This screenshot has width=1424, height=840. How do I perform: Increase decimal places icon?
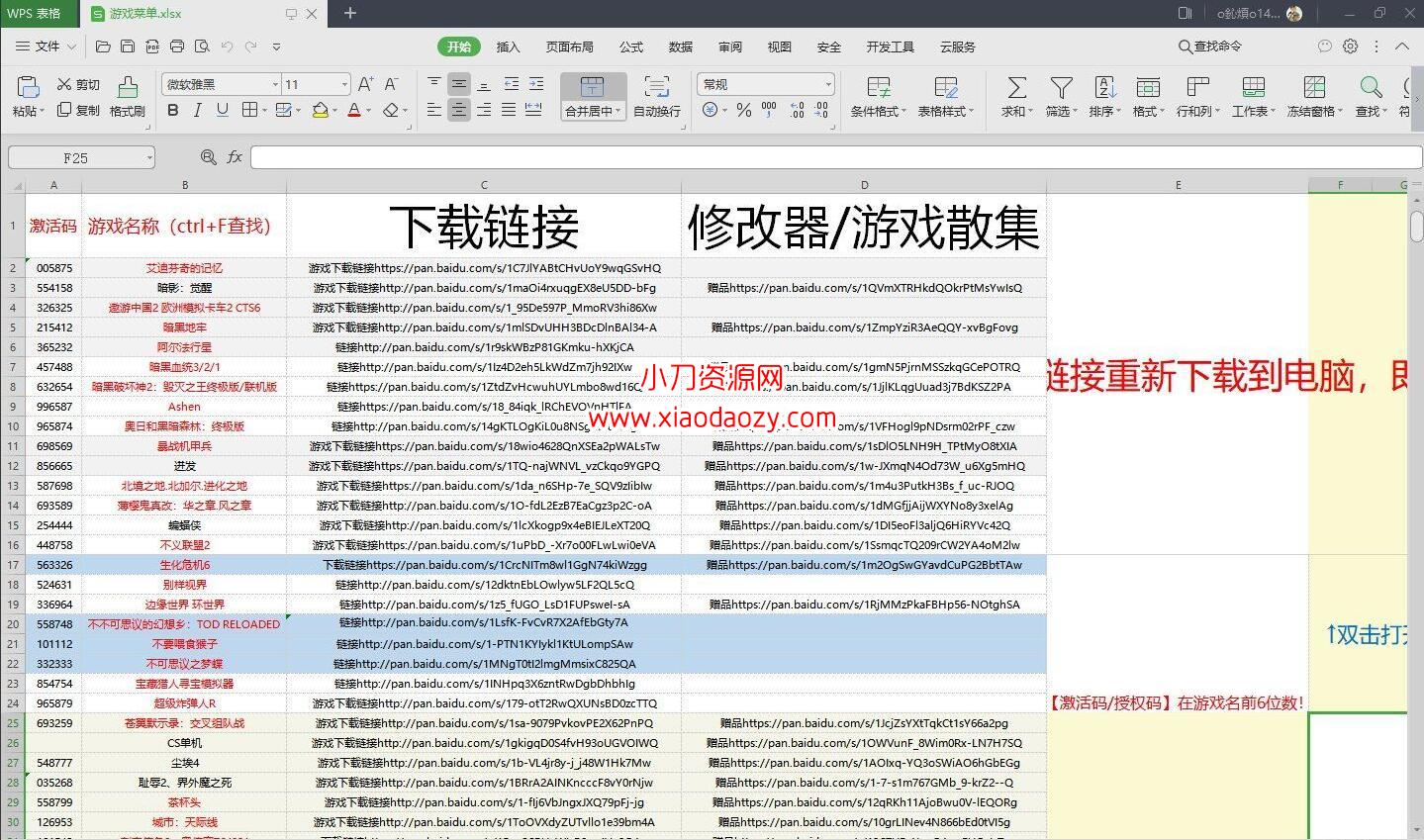(797, 110)
